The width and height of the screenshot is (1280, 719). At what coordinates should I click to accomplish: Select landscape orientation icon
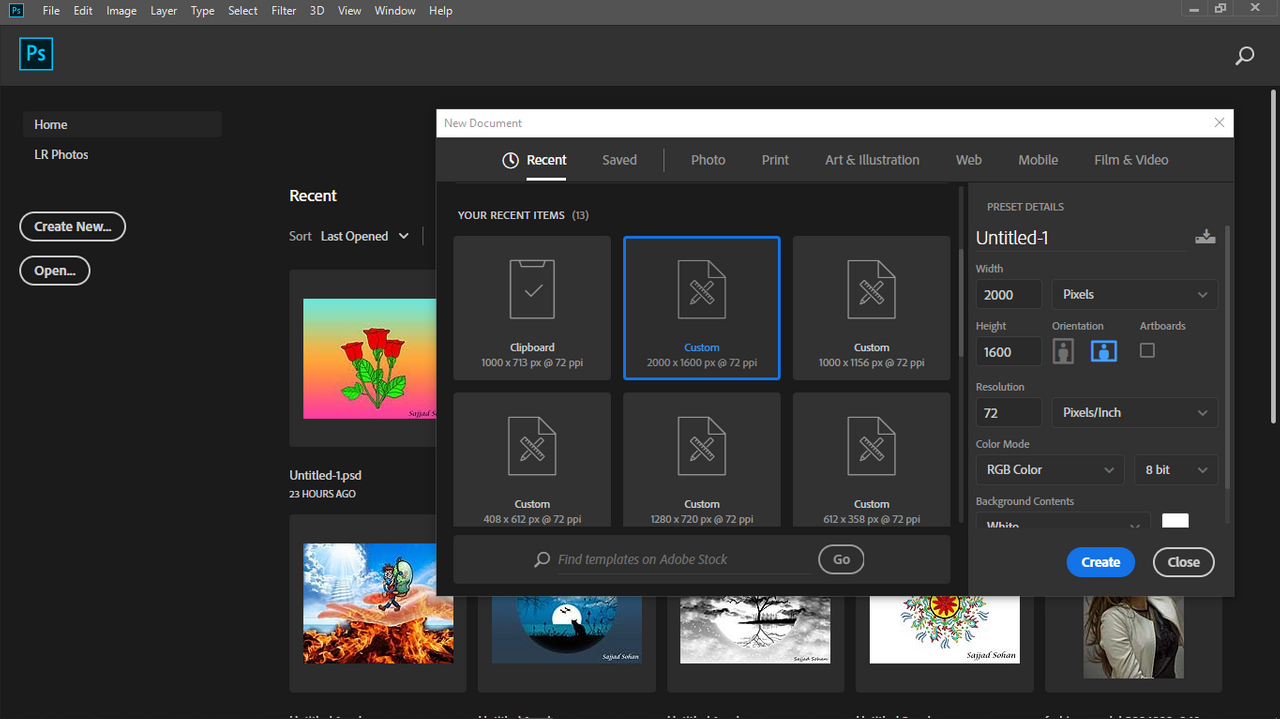(1104, 351)
